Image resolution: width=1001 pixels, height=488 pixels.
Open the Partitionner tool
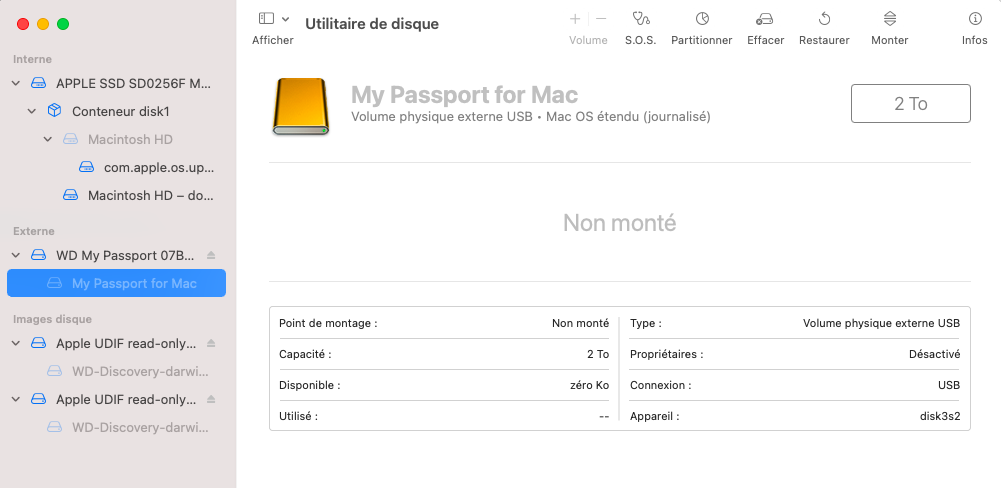point(702,19)
